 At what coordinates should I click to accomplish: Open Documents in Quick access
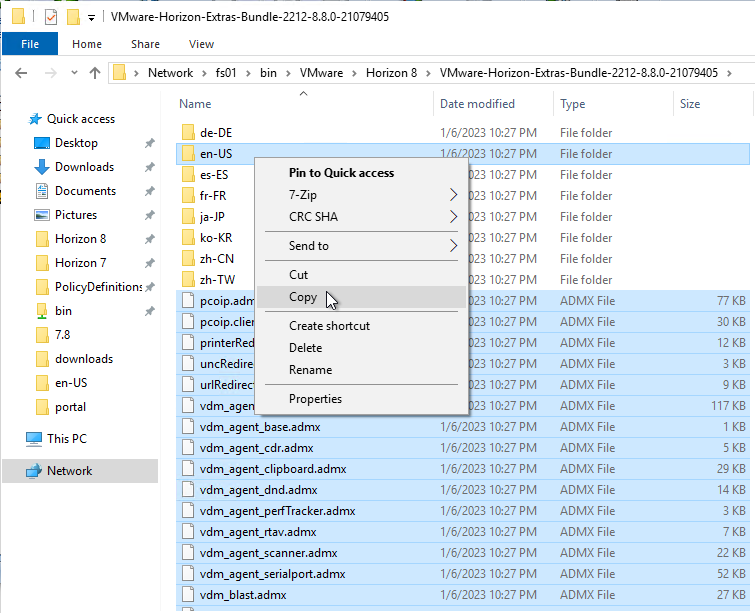point(85,191)
